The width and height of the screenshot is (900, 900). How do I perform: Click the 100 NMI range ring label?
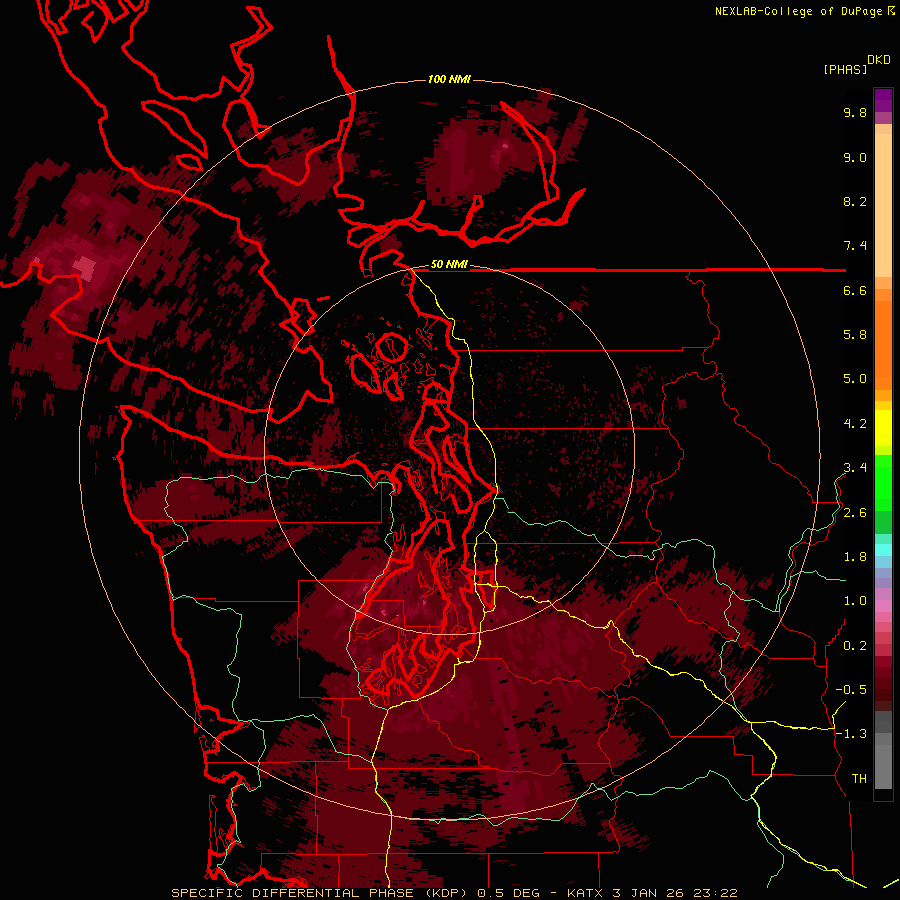(449, 79)
